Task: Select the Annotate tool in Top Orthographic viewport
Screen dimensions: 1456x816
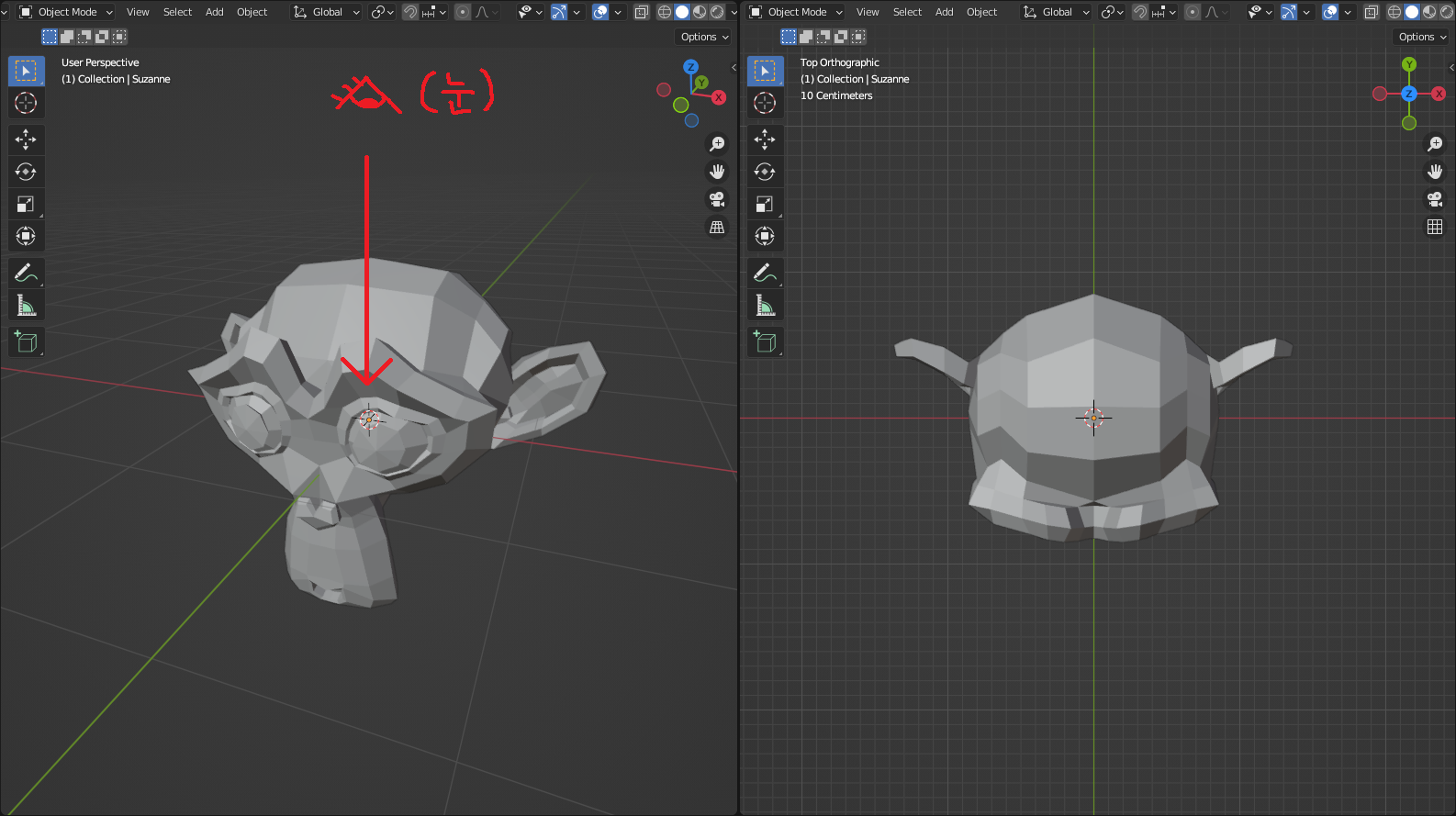Action: point(765,273)
